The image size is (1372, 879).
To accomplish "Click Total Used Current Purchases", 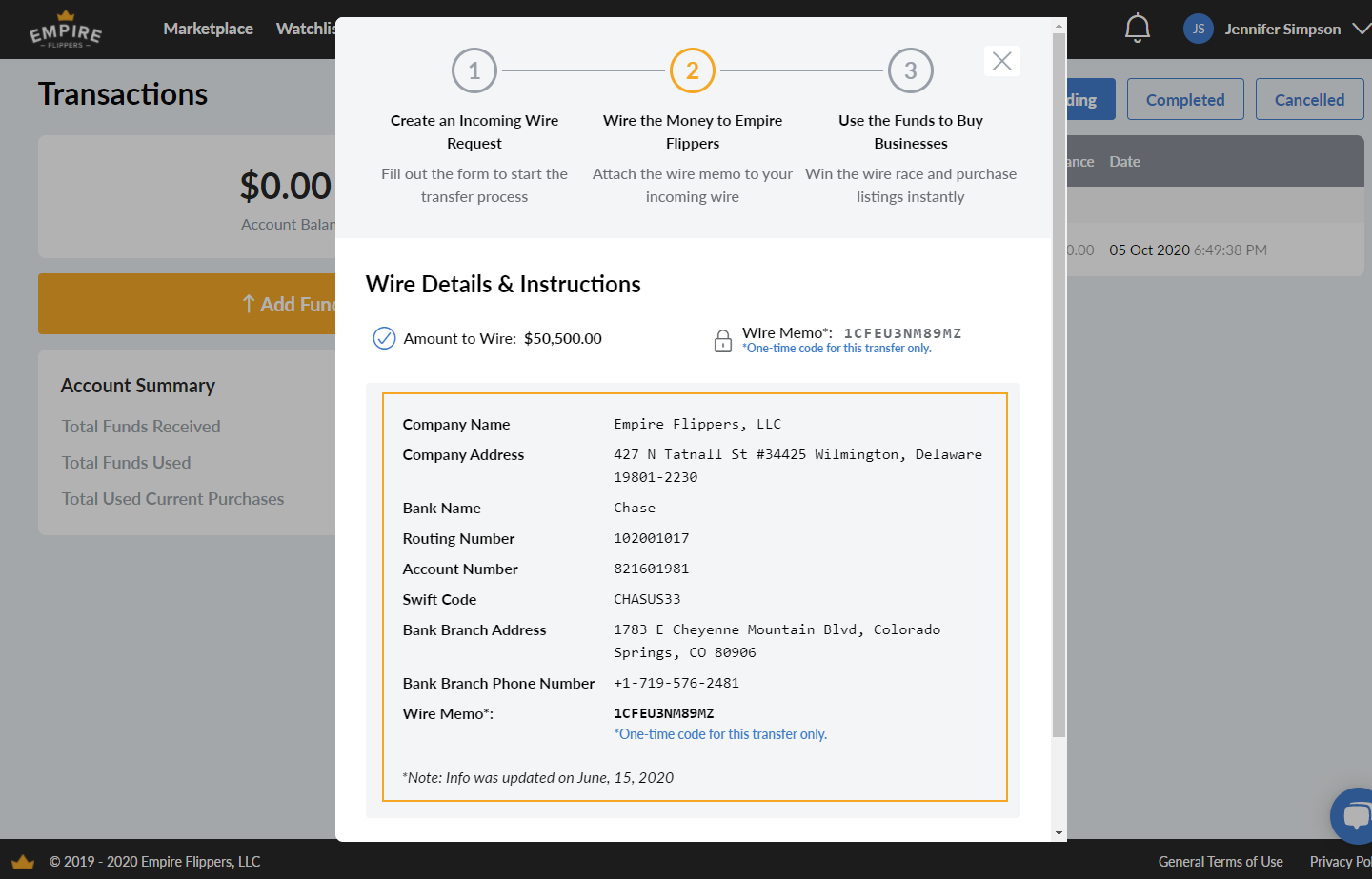I will 172,498.
